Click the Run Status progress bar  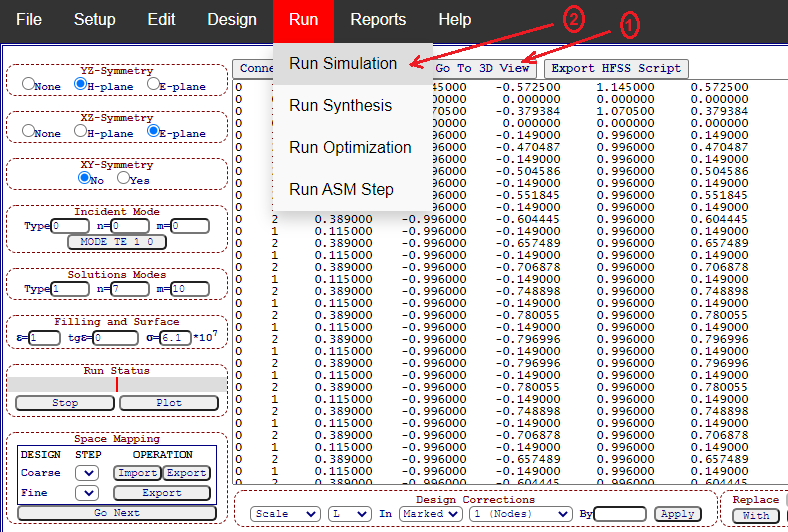click(x=117, y=384)
